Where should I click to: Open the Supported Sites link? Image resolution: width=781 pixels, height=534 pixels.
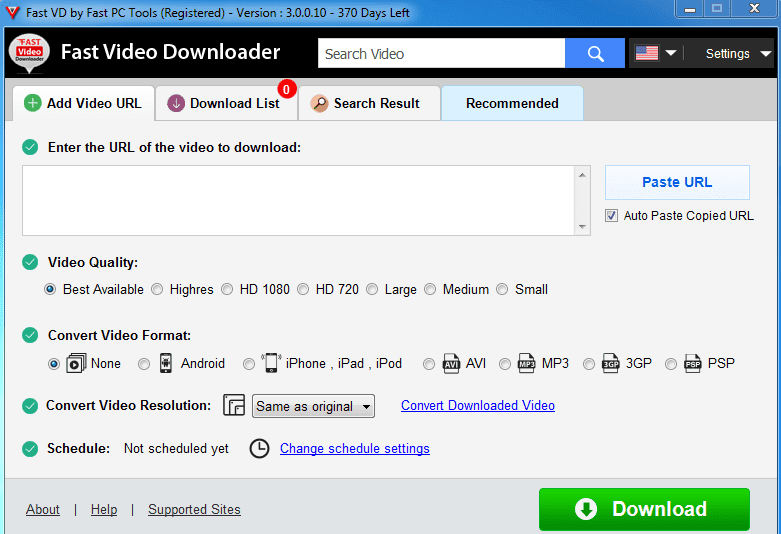[194, 509]
